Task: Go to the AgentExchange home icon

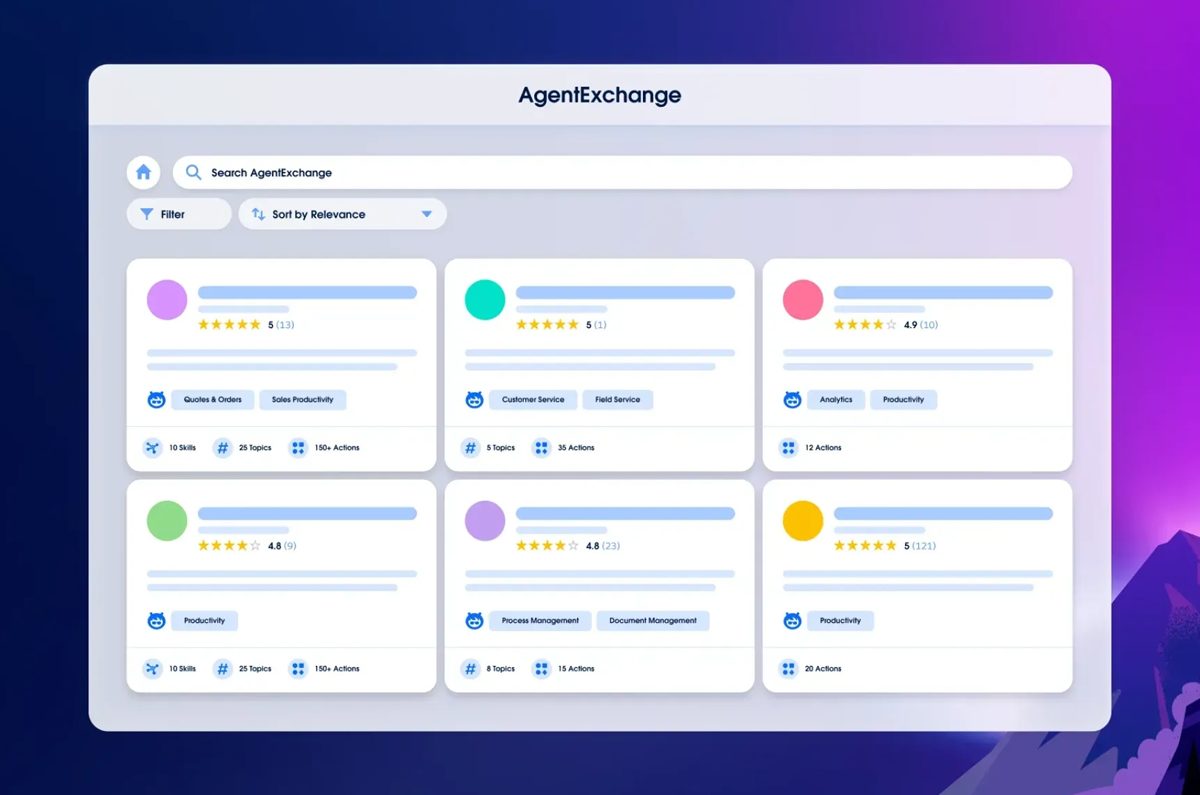Action: (143, 172)
